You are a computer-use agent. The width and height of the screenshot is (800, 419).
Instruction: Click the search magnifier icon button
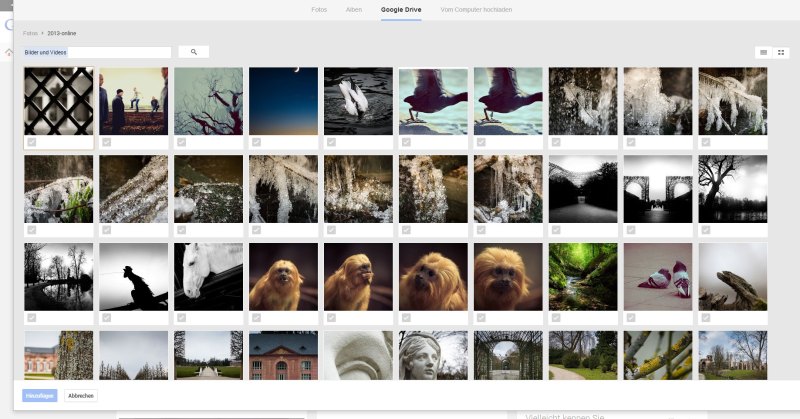coord(193,52)
